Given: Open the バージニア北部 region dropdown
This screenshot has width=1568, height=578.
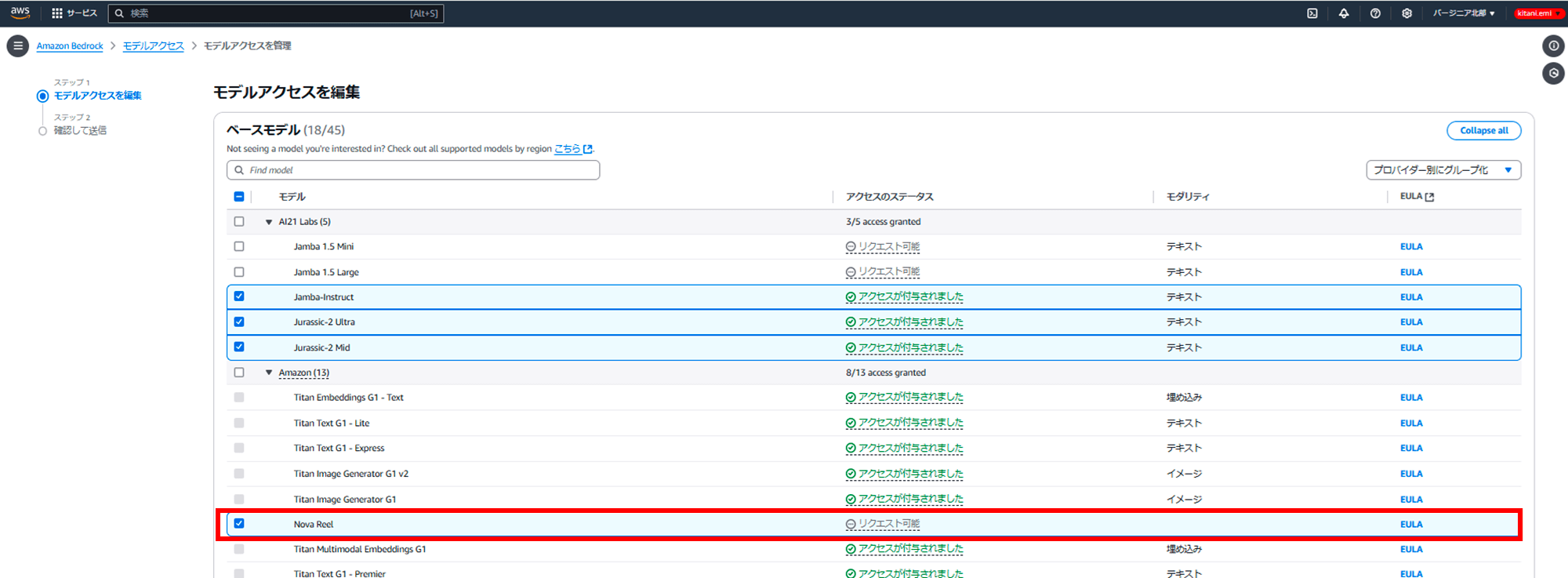Looking at the screenshot, I should tap(1464, 13).
